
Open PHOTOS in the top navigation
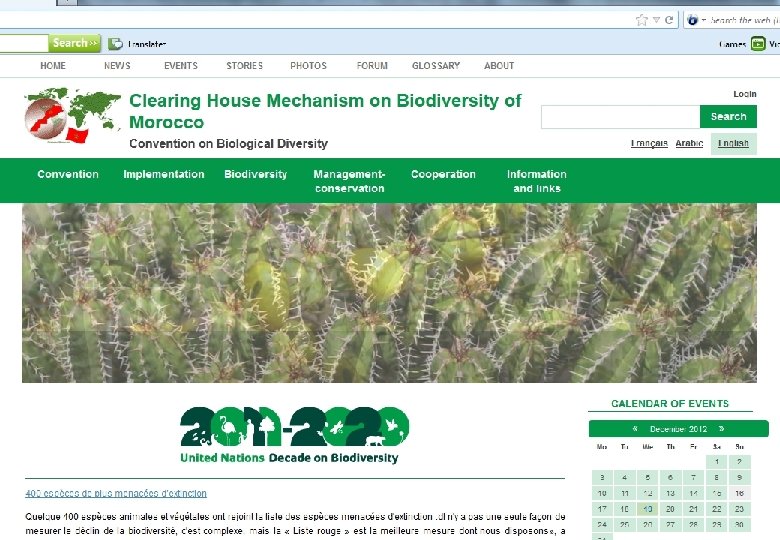[308, 66]
